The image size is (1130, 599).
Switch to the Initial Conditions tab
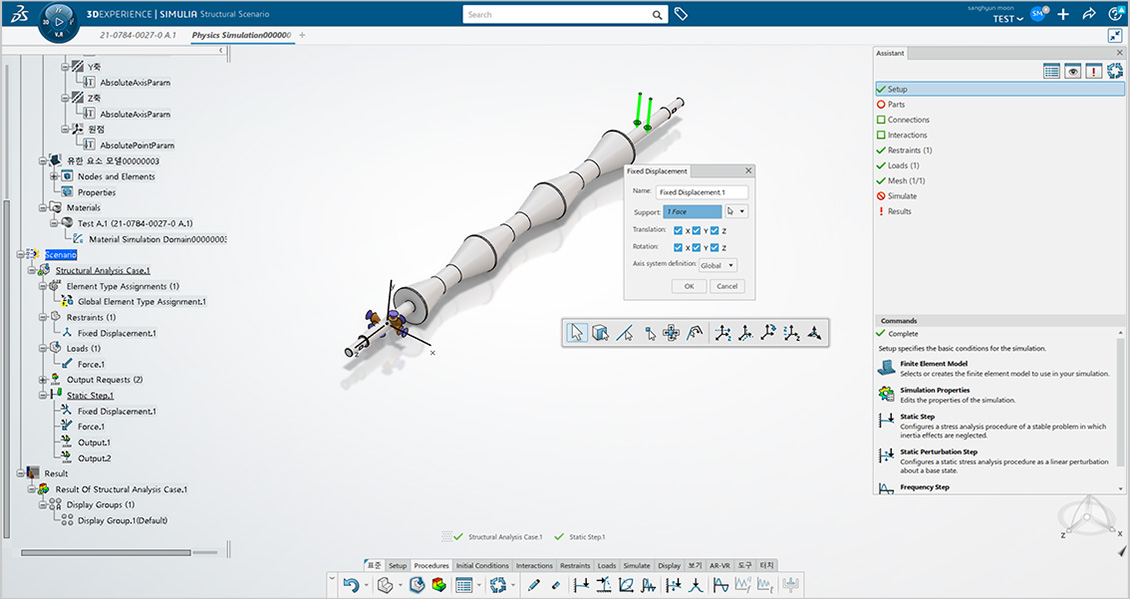tap(482, 566)
